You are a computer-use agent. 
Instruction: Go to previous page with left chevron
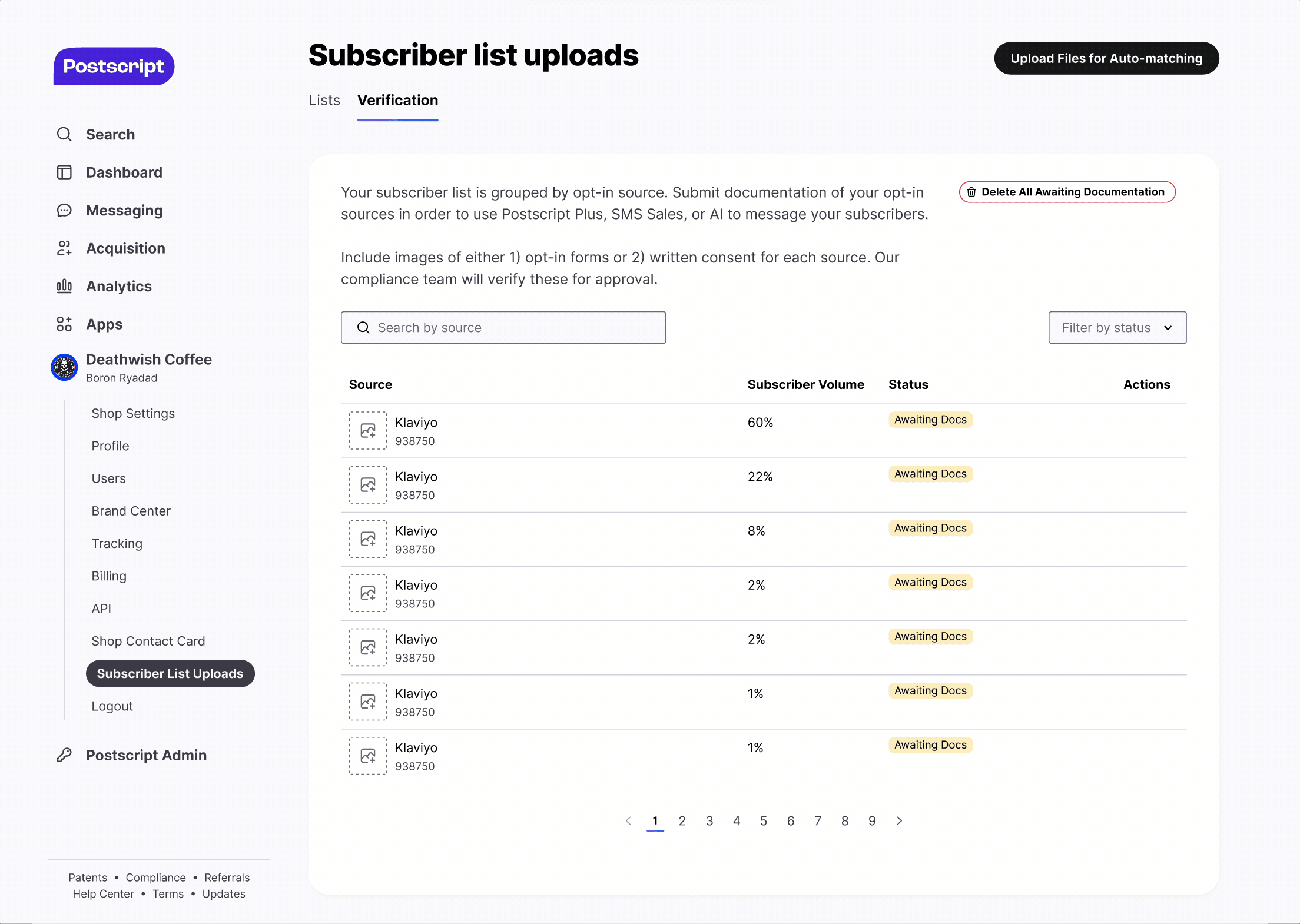click(x=628, y=821)
